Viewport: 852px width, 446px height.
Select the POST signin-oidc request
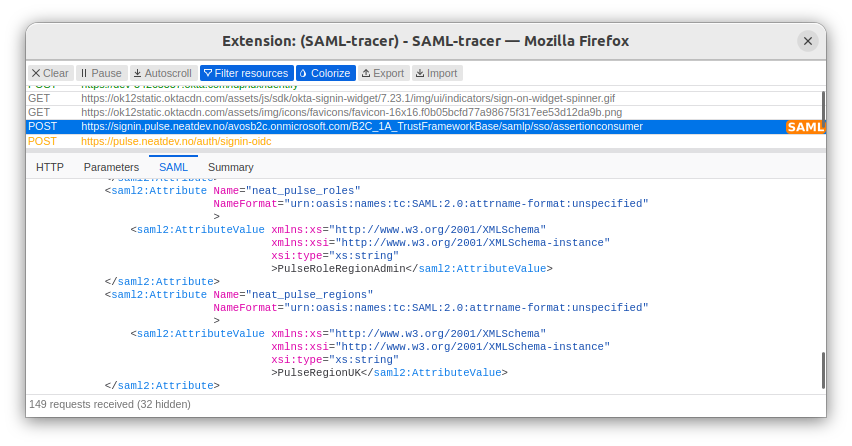176,142
